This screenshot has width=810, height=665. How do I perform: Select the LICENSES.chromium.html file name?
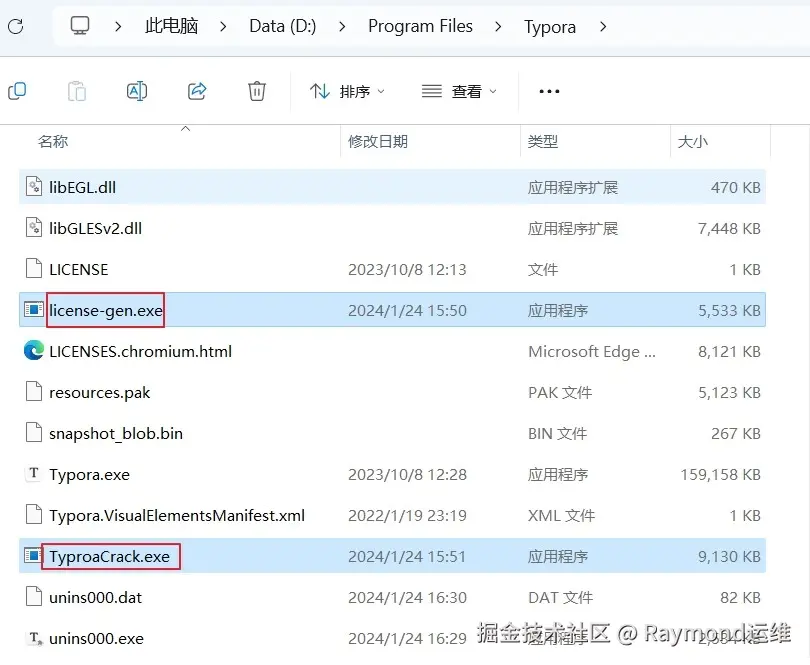tap(141, 351)
